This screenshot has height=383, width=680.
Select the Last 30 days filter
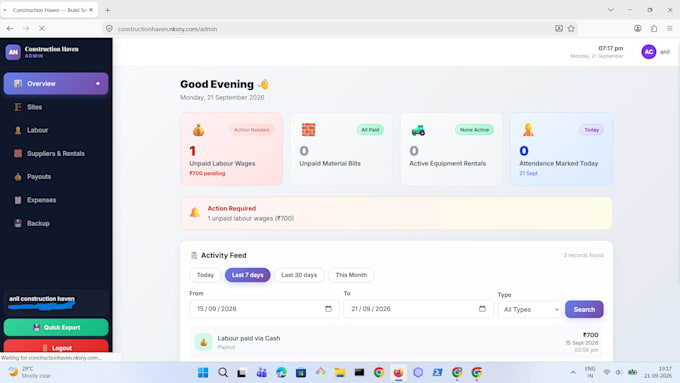[x=299, y=275]
